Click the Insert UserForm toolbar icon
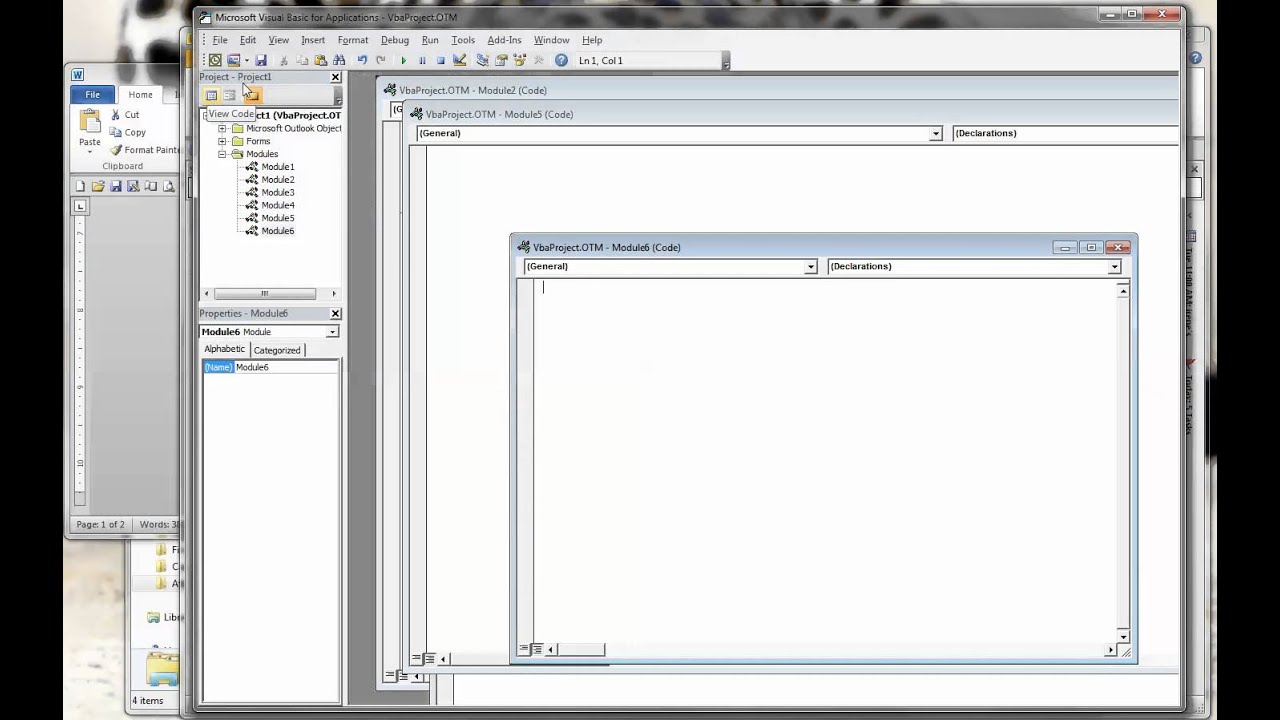The image size is (1280, 720). [233, 60]
